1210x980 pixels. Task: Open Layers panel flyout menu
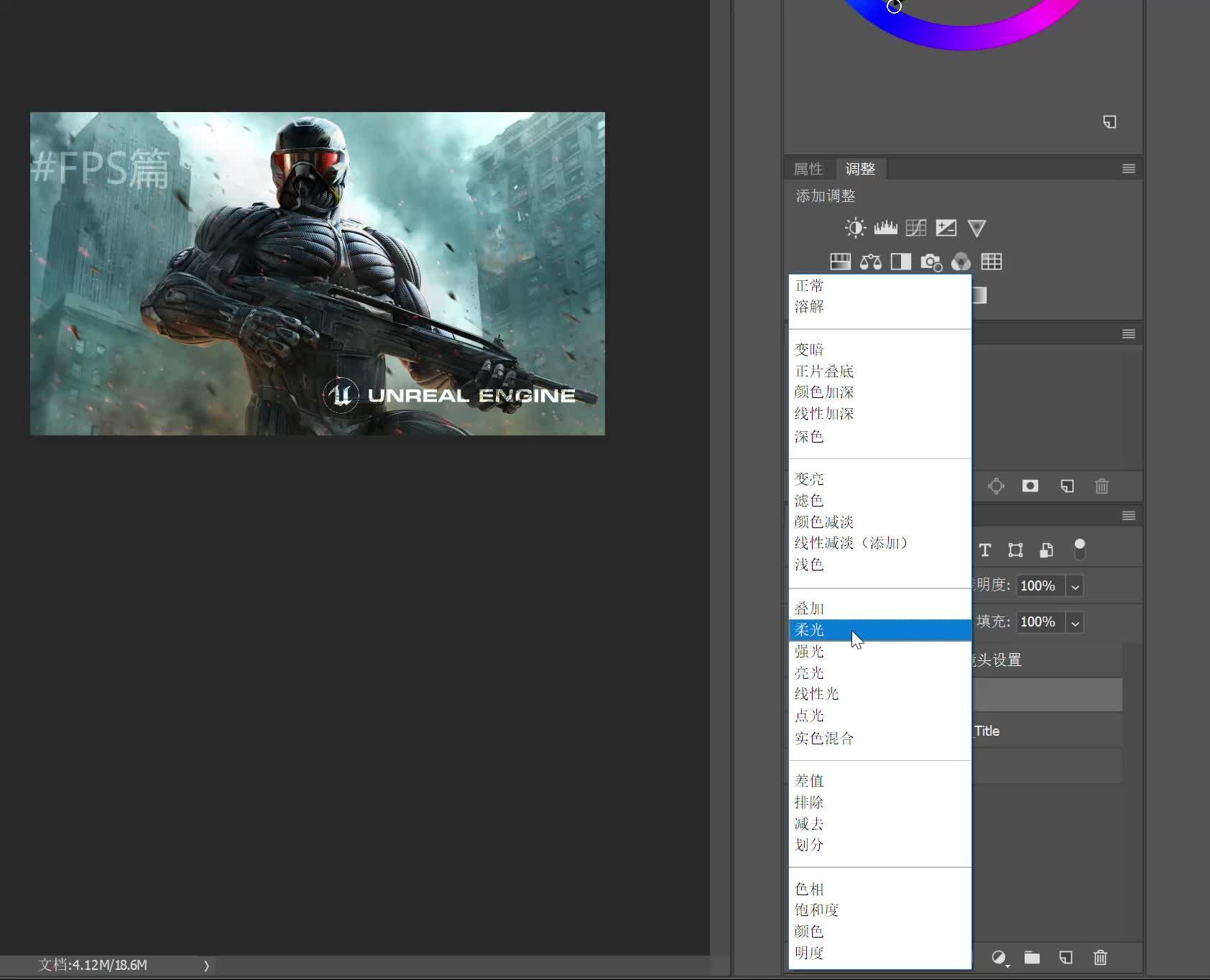[1129, 516]
